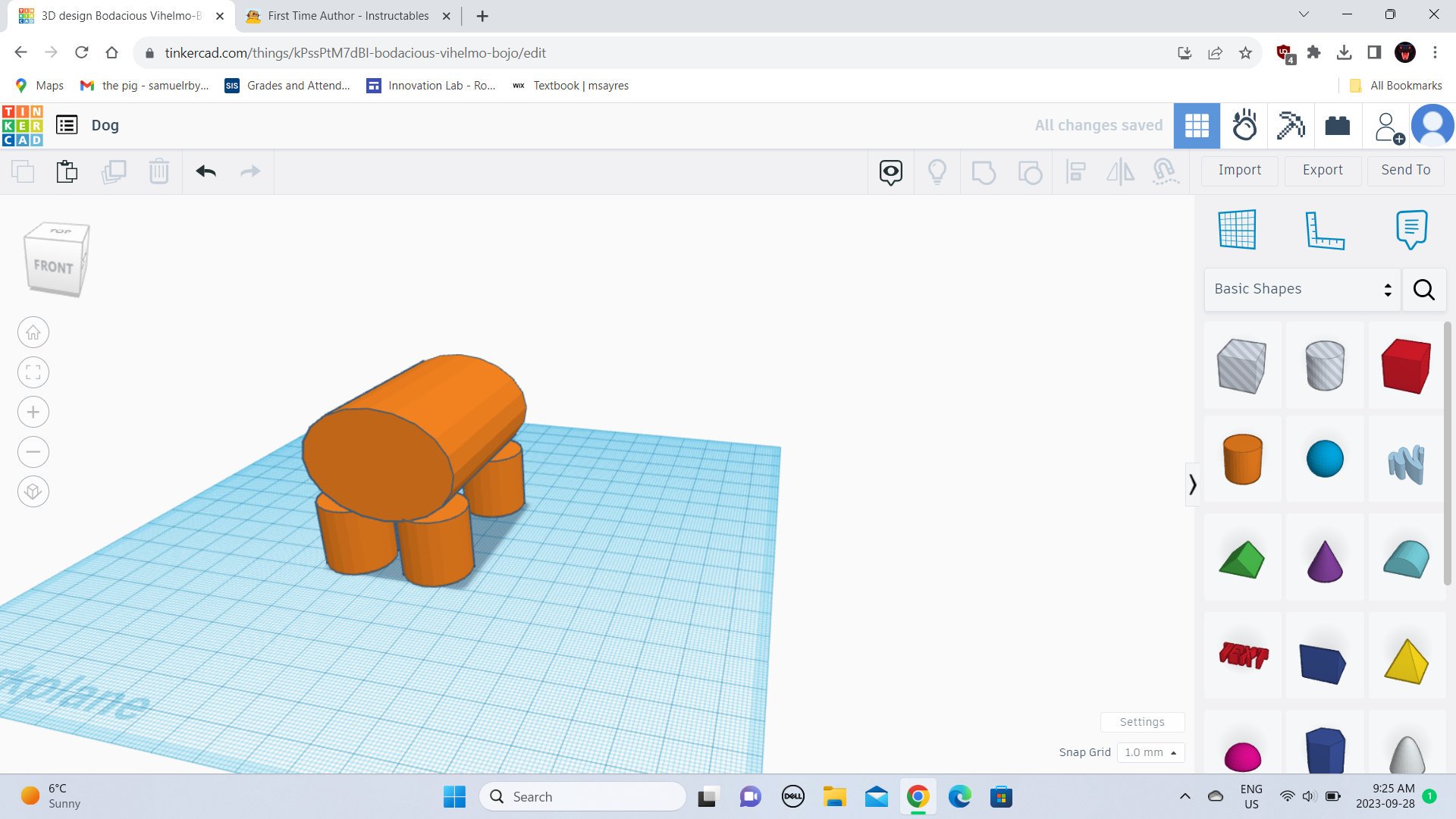Mirror the selection with the Flip tool
This screenshot has height=819, width=1456.
click(1120, 172)
